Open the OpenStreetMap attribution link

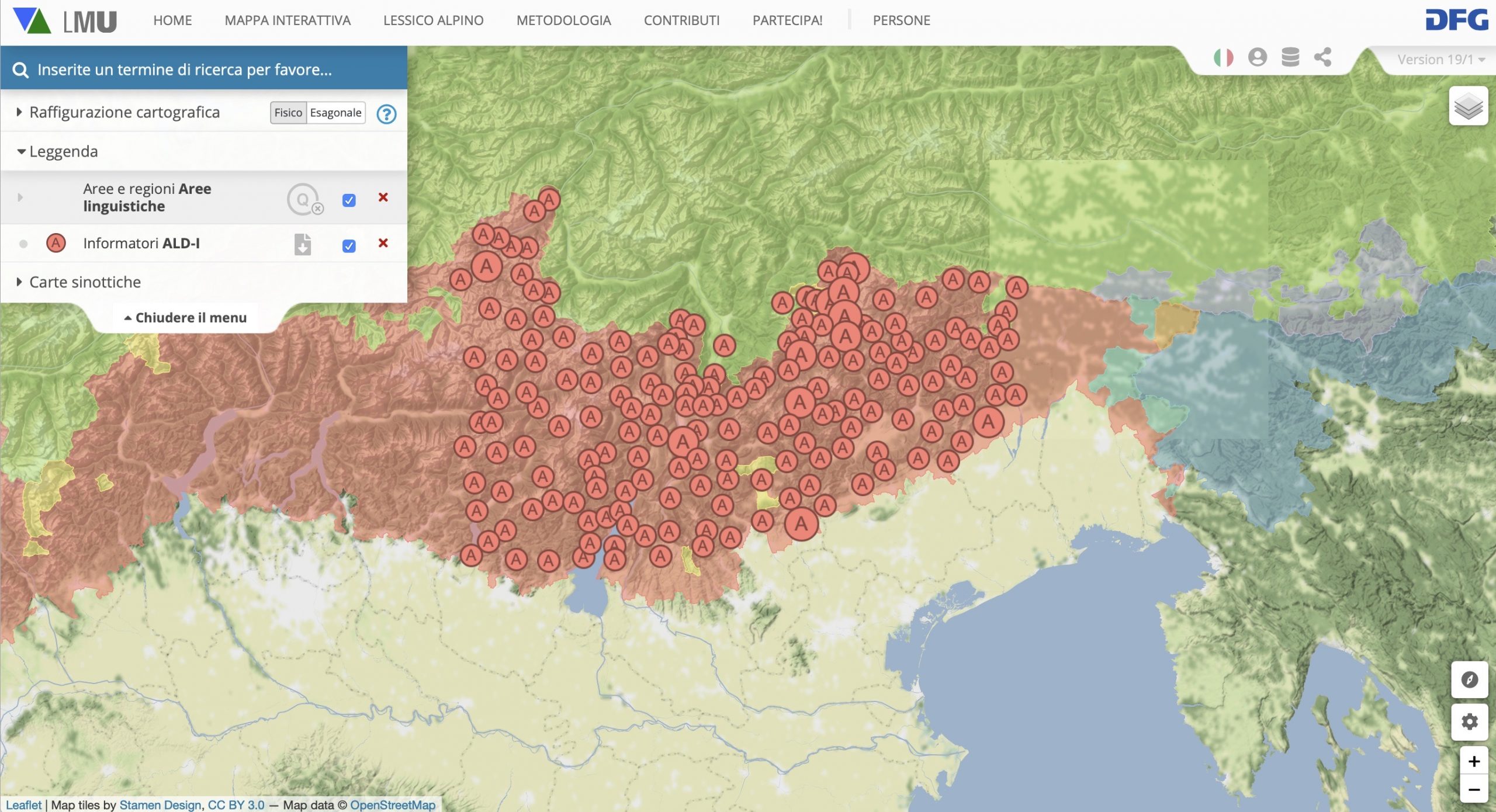(x=393, y=805)
